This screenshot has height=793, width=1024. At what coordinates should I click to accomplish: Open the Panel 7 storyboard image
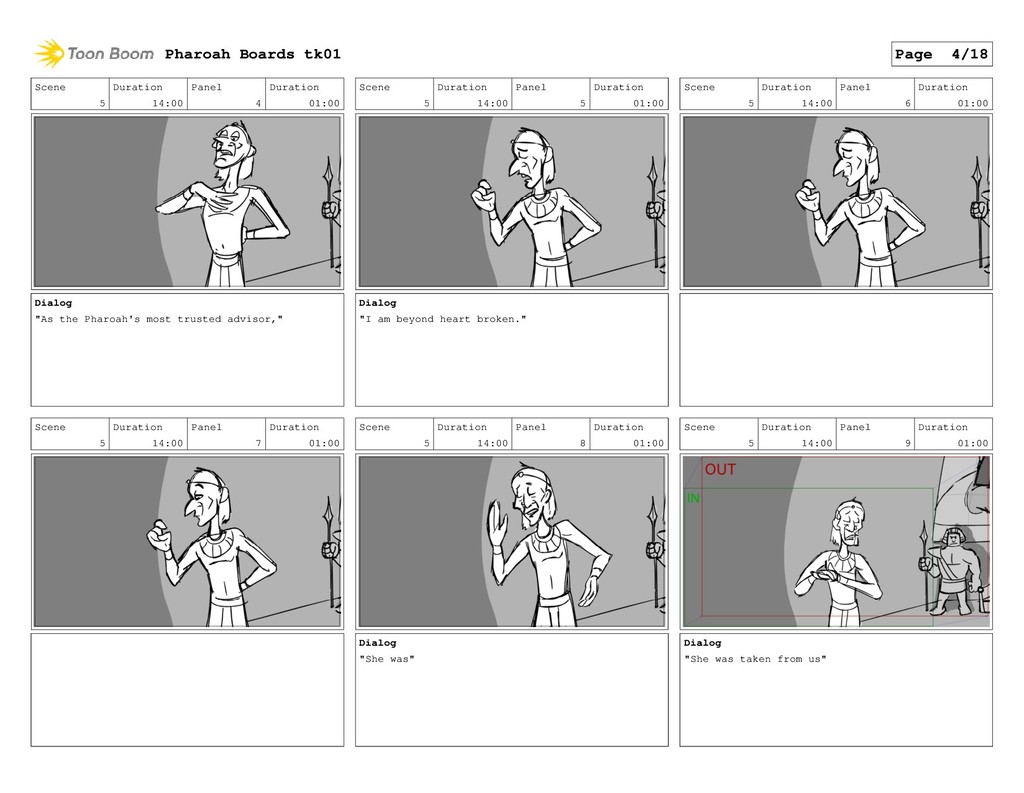tap(187, 542)
